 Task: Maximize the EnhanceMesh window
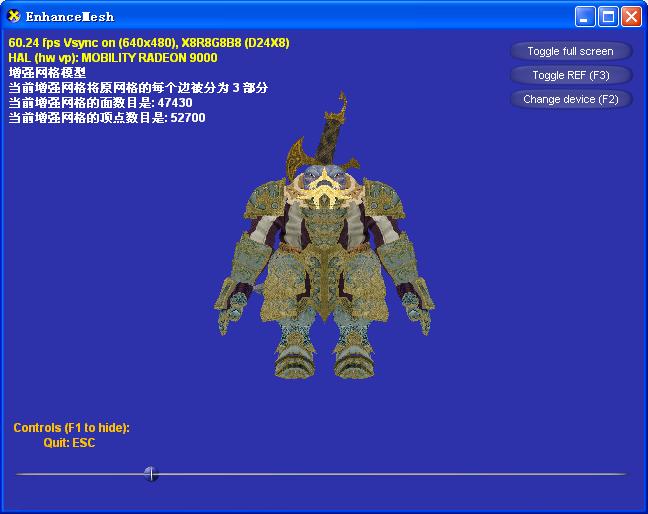point(608,16)
